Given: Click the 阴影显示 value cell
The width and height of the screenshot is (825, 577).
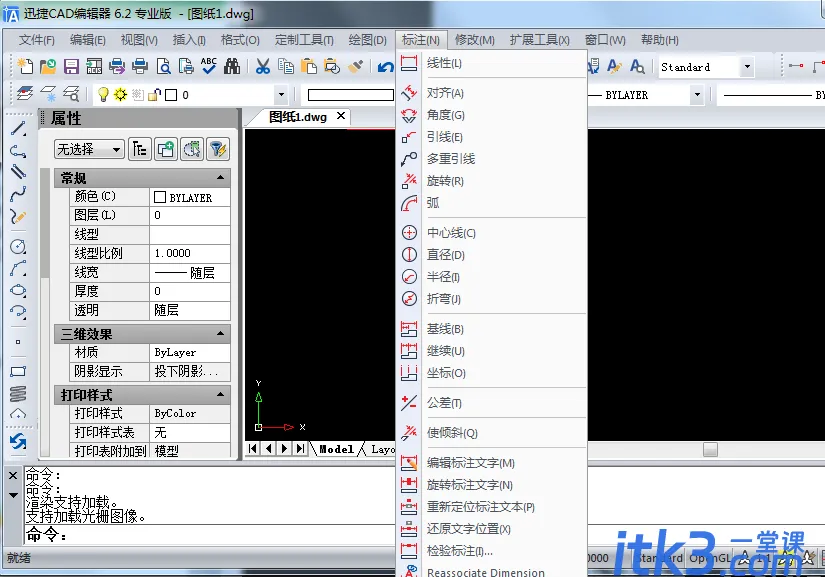Looking at the screenshot, I should click(190, 371).
